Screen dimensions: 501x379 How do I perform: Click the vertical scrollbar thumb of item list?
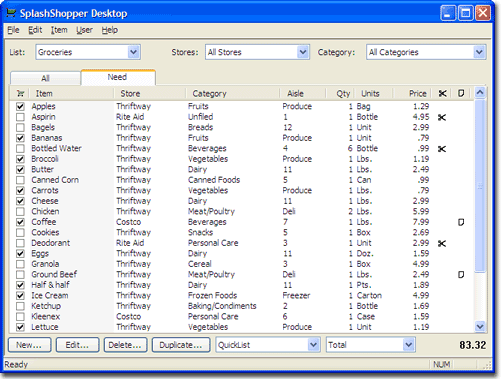[x=480, y=186]
